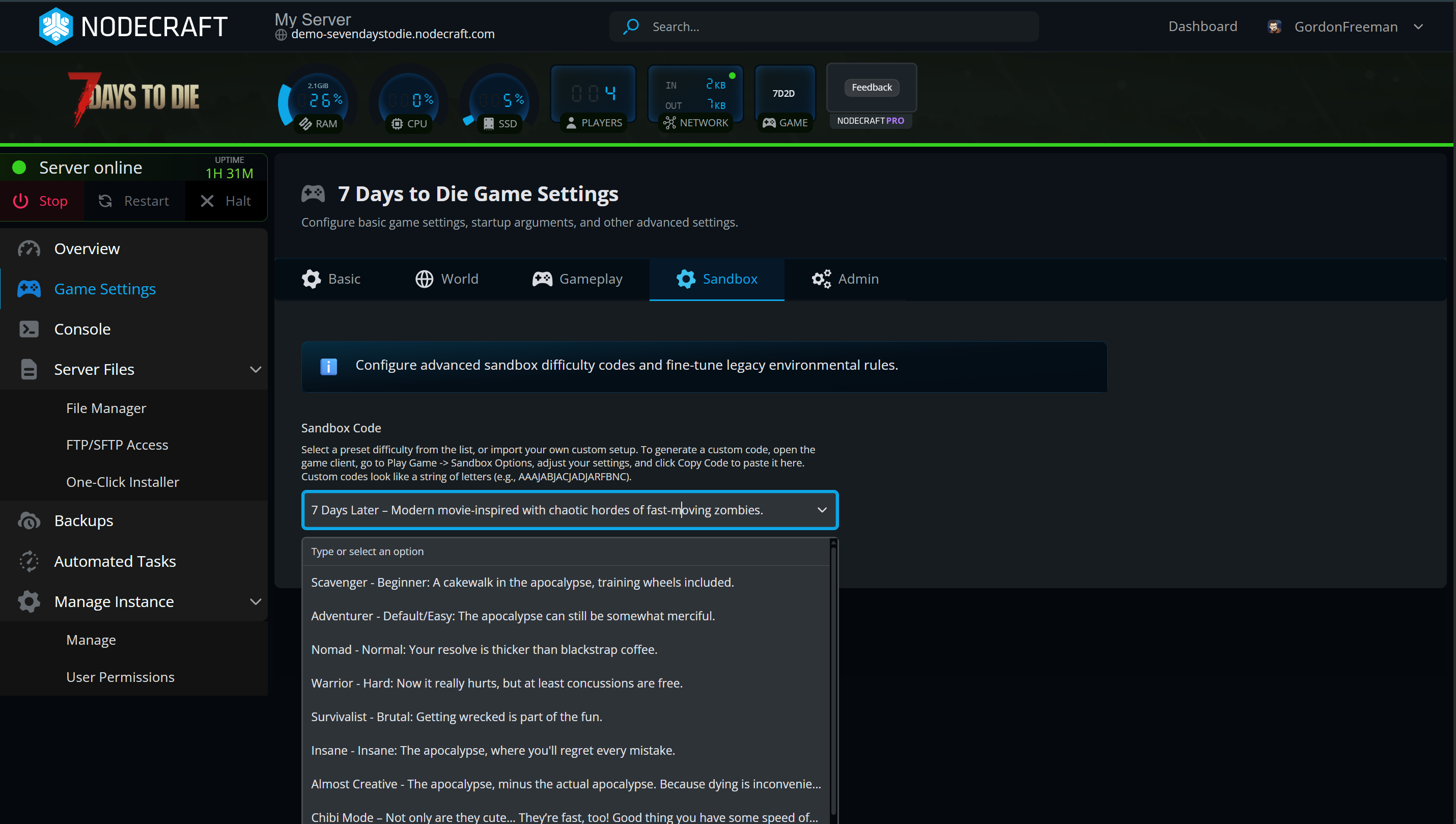Viewport: 1456px width, 824px height.
Task: Click the Backups icon in sidebar
Action: (x=29, y=520)
